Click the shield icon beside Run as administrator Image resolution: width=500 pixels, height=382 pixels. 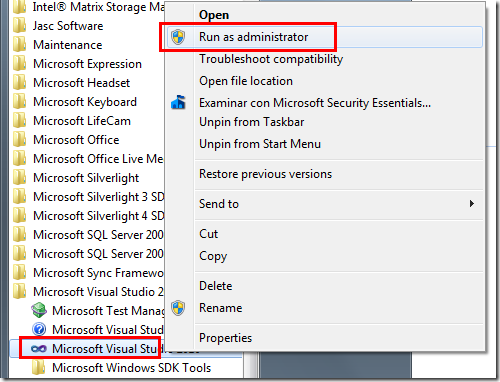[x=178, y=37]
